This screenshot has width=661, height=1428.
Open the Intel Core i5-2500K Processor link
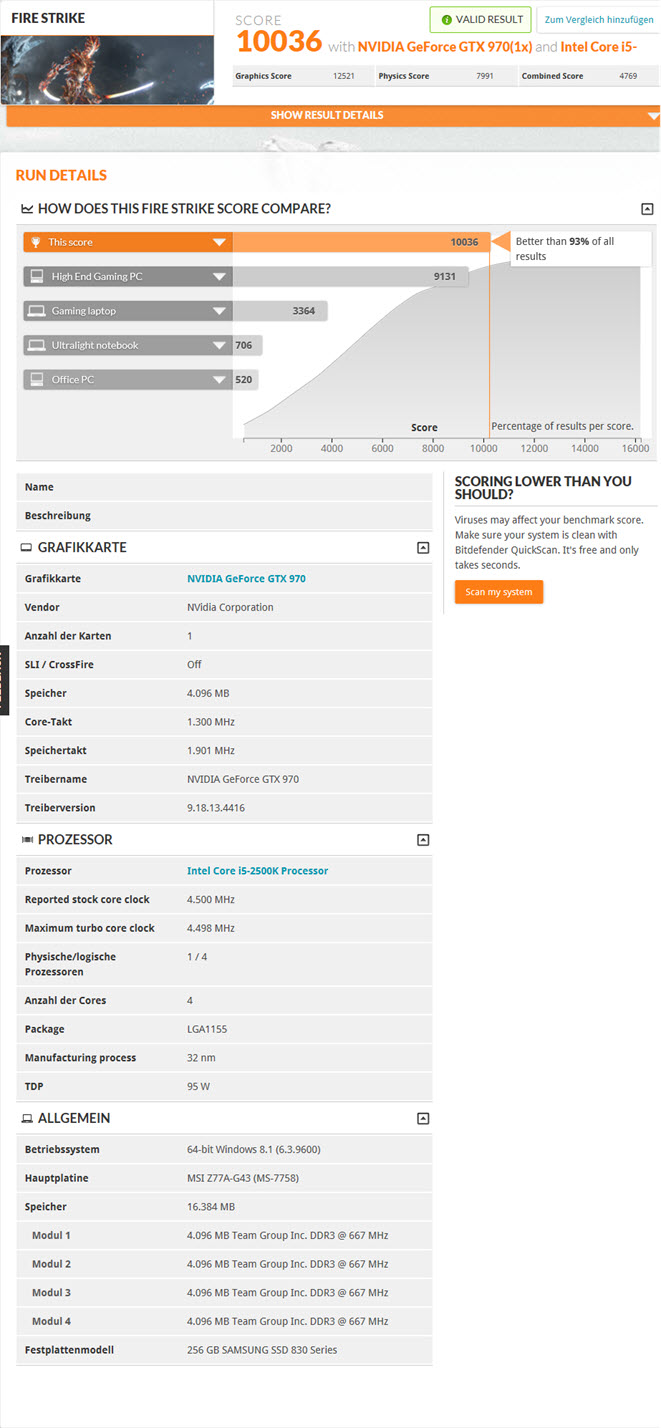click(257, 871)
